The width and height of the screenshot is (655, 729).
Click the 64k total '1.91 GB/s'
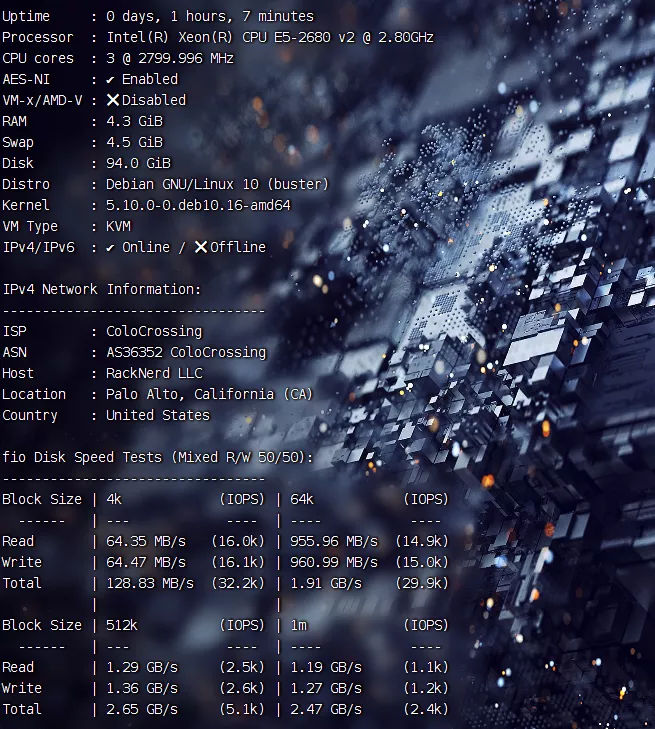326,583
